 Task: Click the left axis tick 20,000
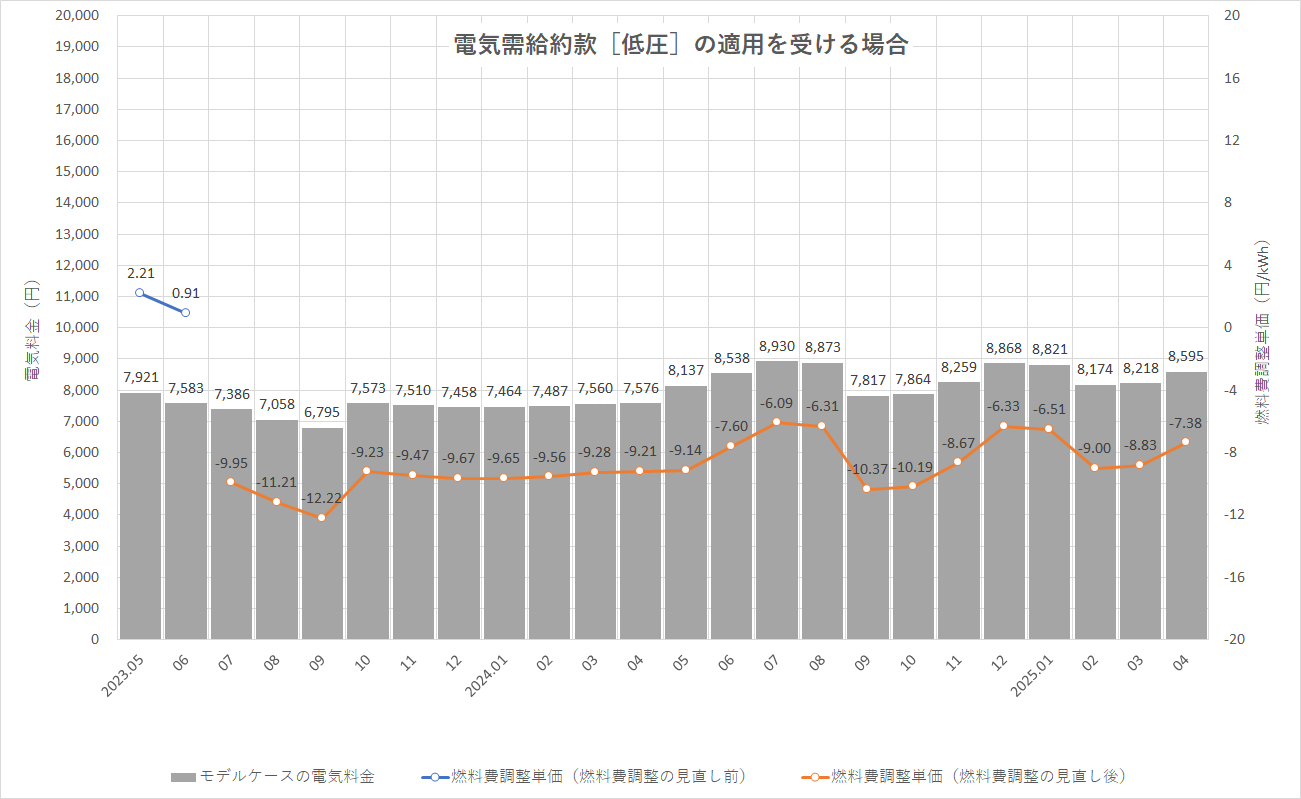pos(79,16)
